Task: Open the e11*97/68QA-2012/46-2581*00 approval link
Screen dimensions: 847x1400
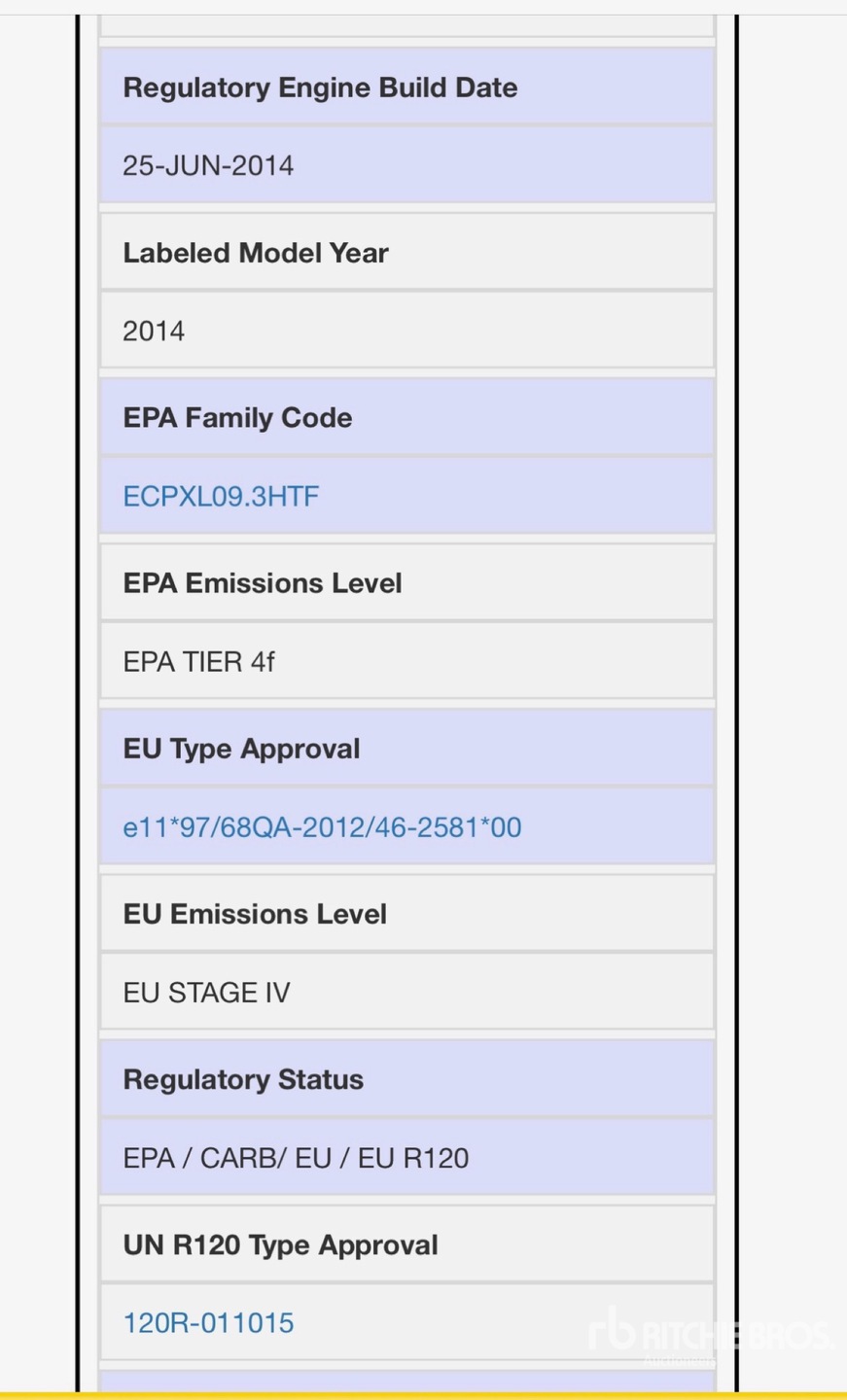Action: tap(322, 827)
